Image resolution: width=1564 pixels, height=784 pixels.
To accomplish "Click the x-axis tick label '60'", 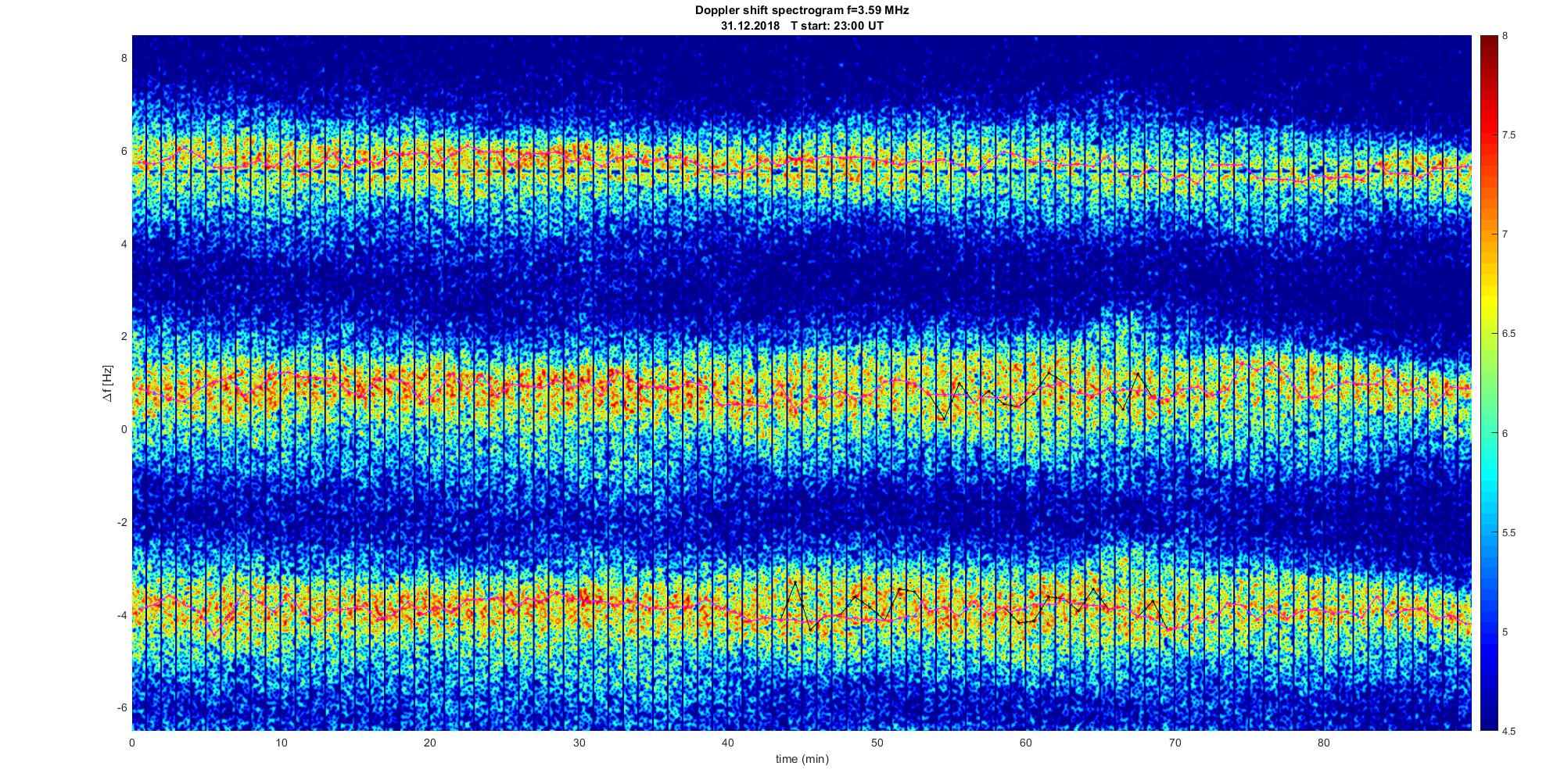I will click(1026, 743).
